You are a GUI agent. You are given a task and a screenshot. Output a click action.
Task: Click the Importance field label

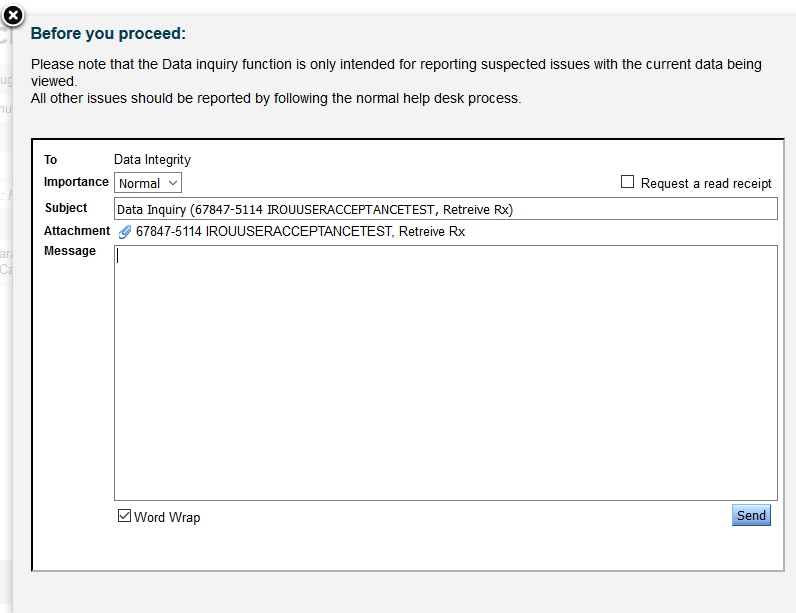coord(76,182)
